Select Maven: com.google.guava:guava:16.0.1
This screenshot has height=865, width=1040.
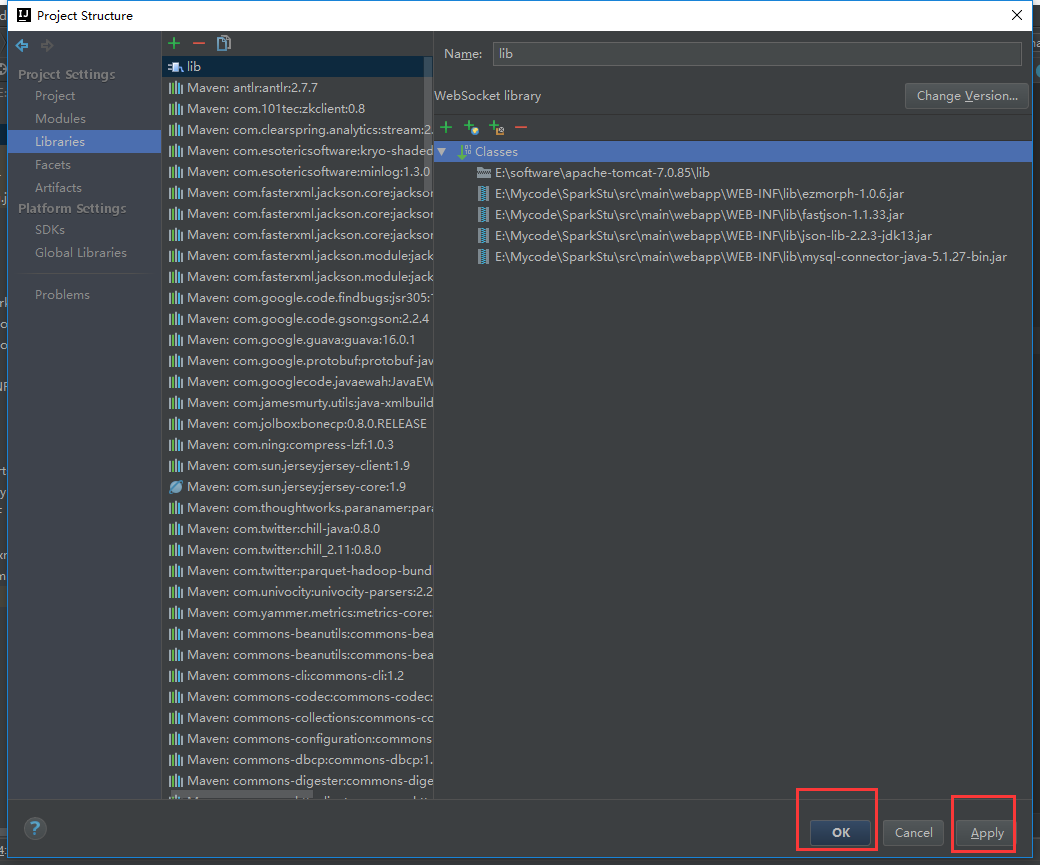point(297,340)
